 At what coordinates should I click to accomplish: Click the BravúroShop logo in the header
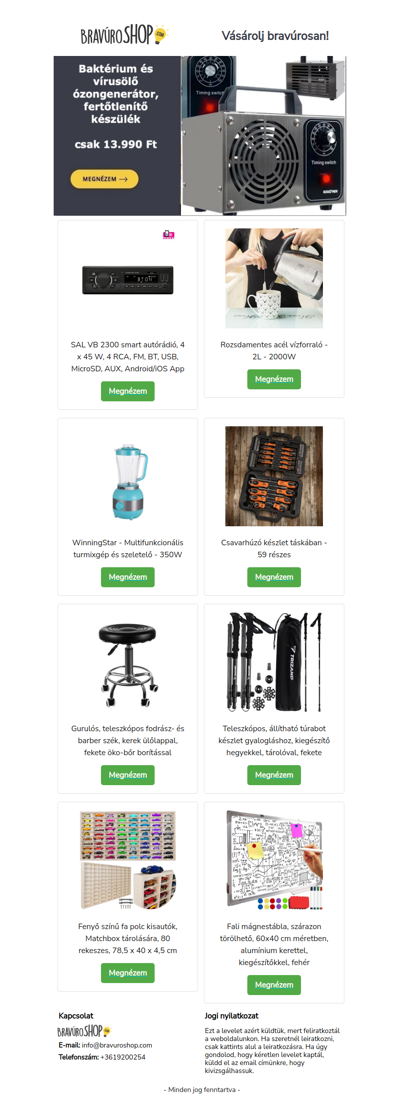[125, 34]
